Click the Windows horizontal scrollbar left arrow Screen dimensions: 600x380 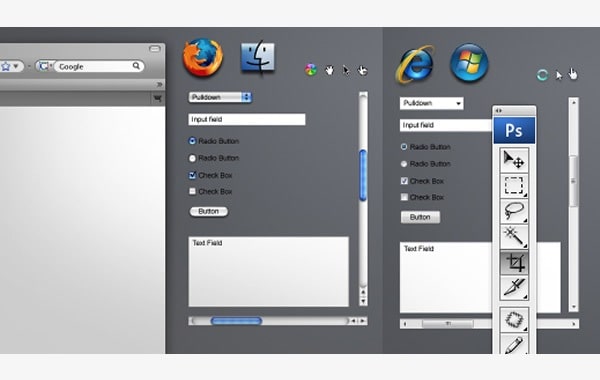[x=405, y=324]
